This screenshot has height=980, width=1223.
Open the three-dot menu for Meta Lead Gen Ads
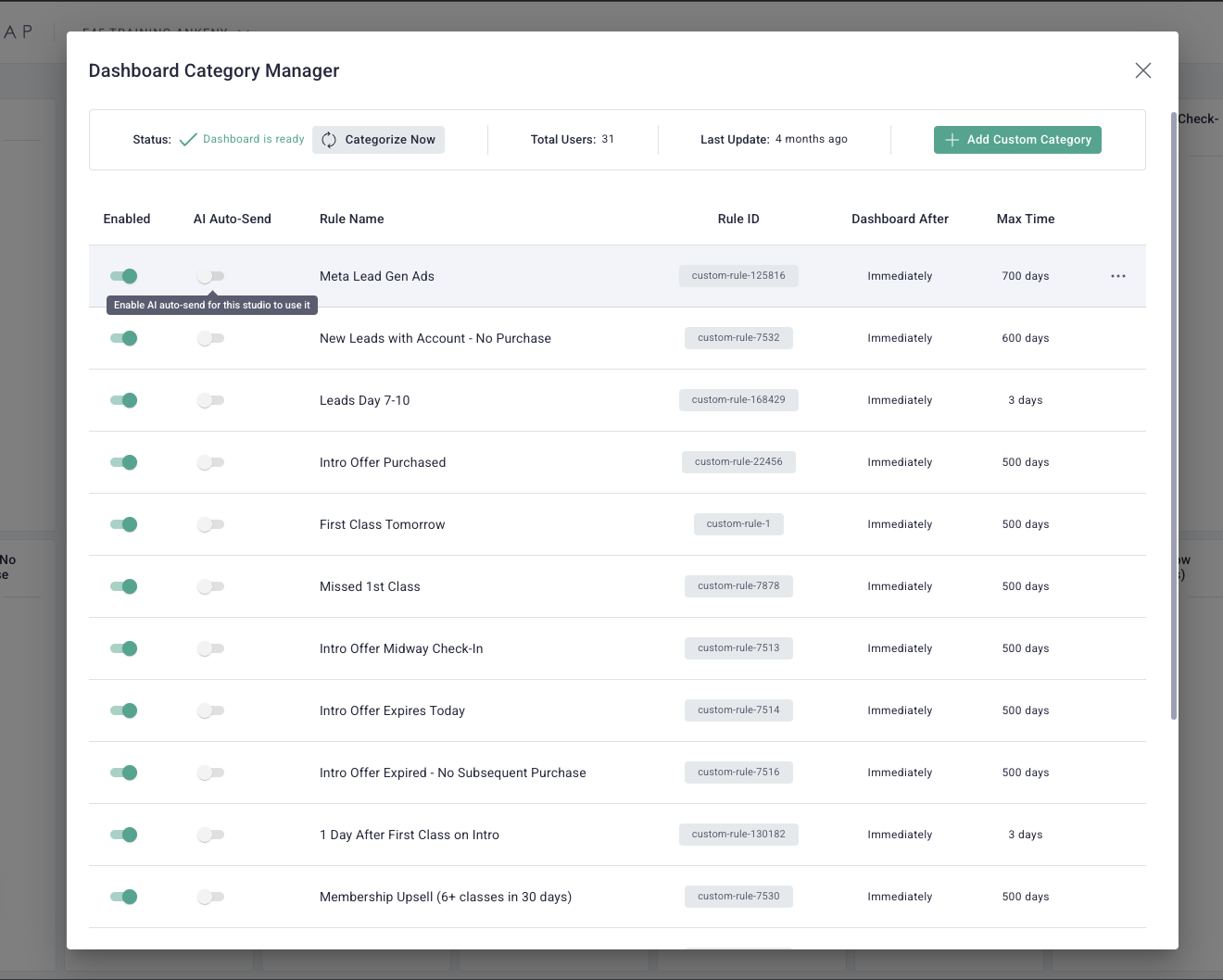pos(1118,276)
